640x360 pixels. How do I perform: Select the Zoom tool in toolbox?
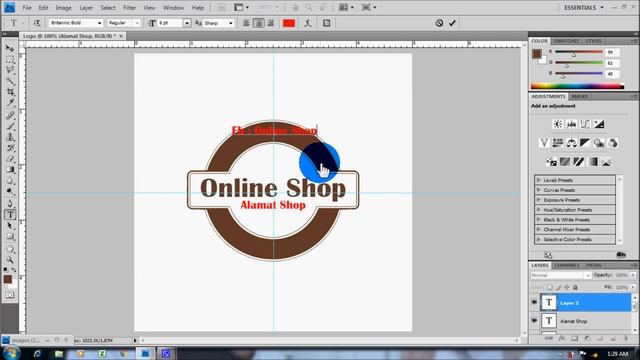(x=10, y=260)
